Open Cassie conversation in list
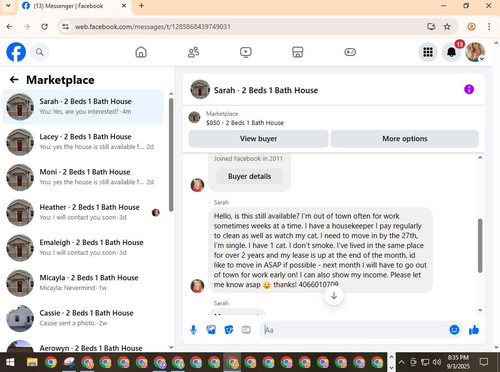 83,319
